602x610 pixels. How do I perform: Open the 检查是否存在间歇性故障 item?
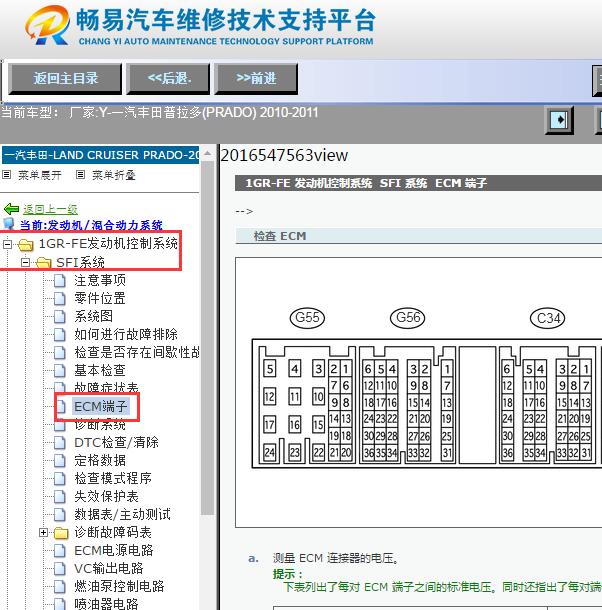(x=136, y=352)
